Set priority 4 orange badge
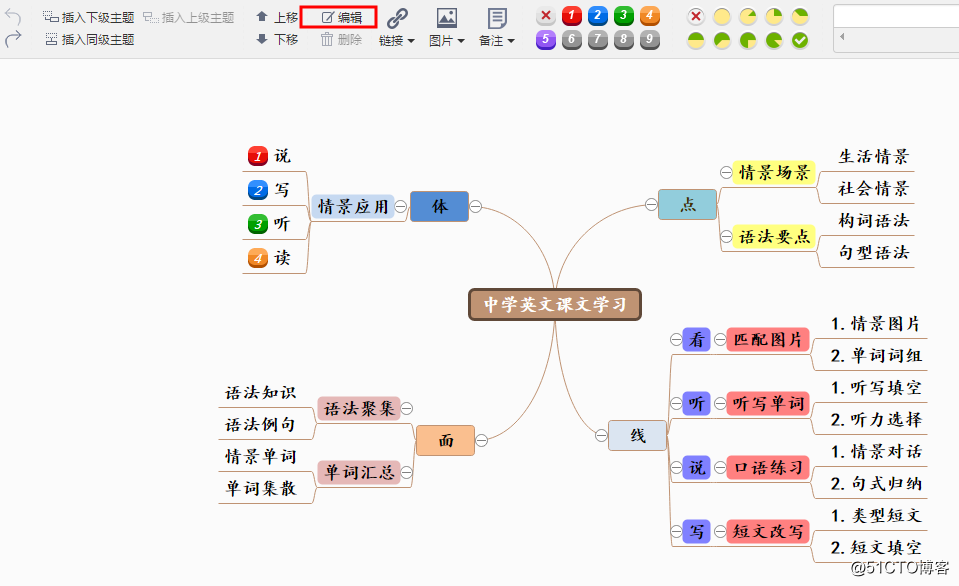Image resolution: width=959 pixels, height=586 pixels. click(650, 16)
